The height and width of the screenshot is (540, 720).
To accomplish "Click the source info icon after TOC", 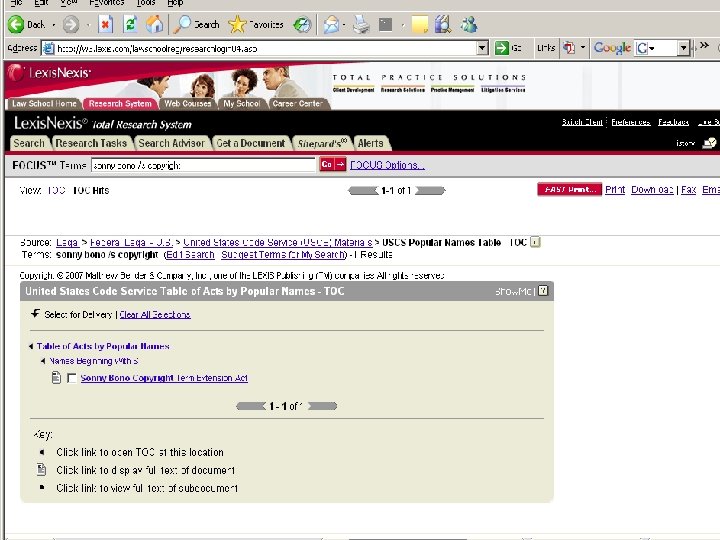I will [x=535, y=242].
